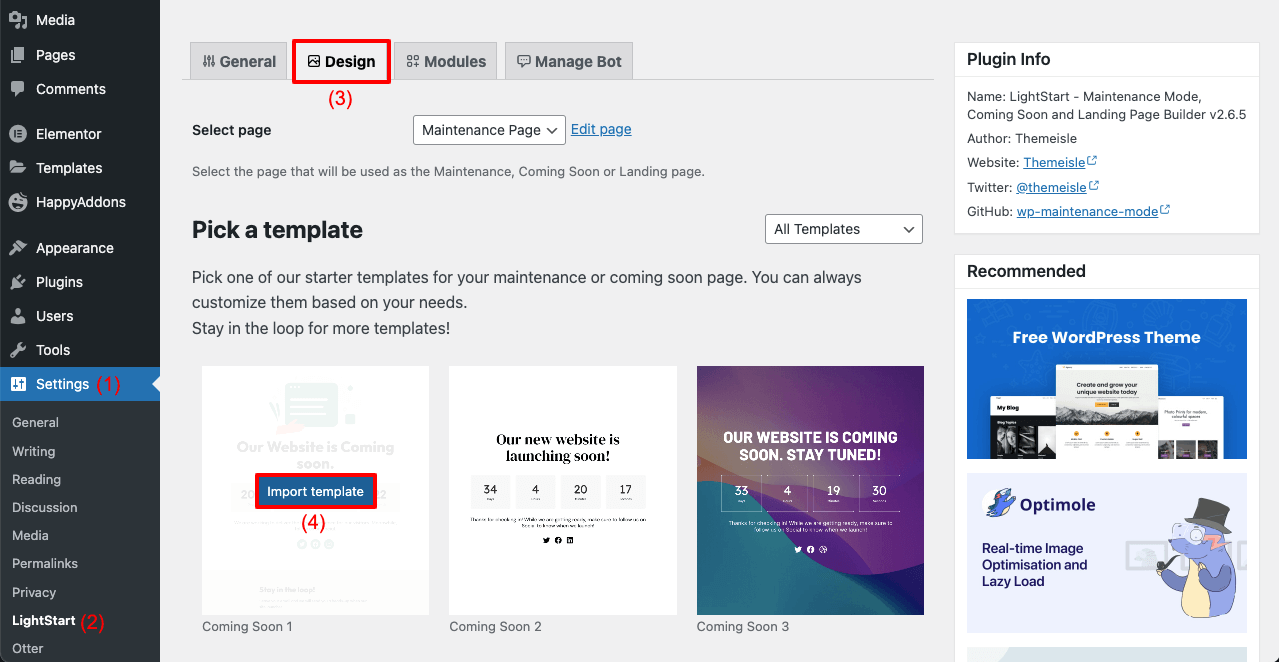This screenshot has width=1279, height=662.
Task: Open the Templates menu item
Action: (80, 168)
